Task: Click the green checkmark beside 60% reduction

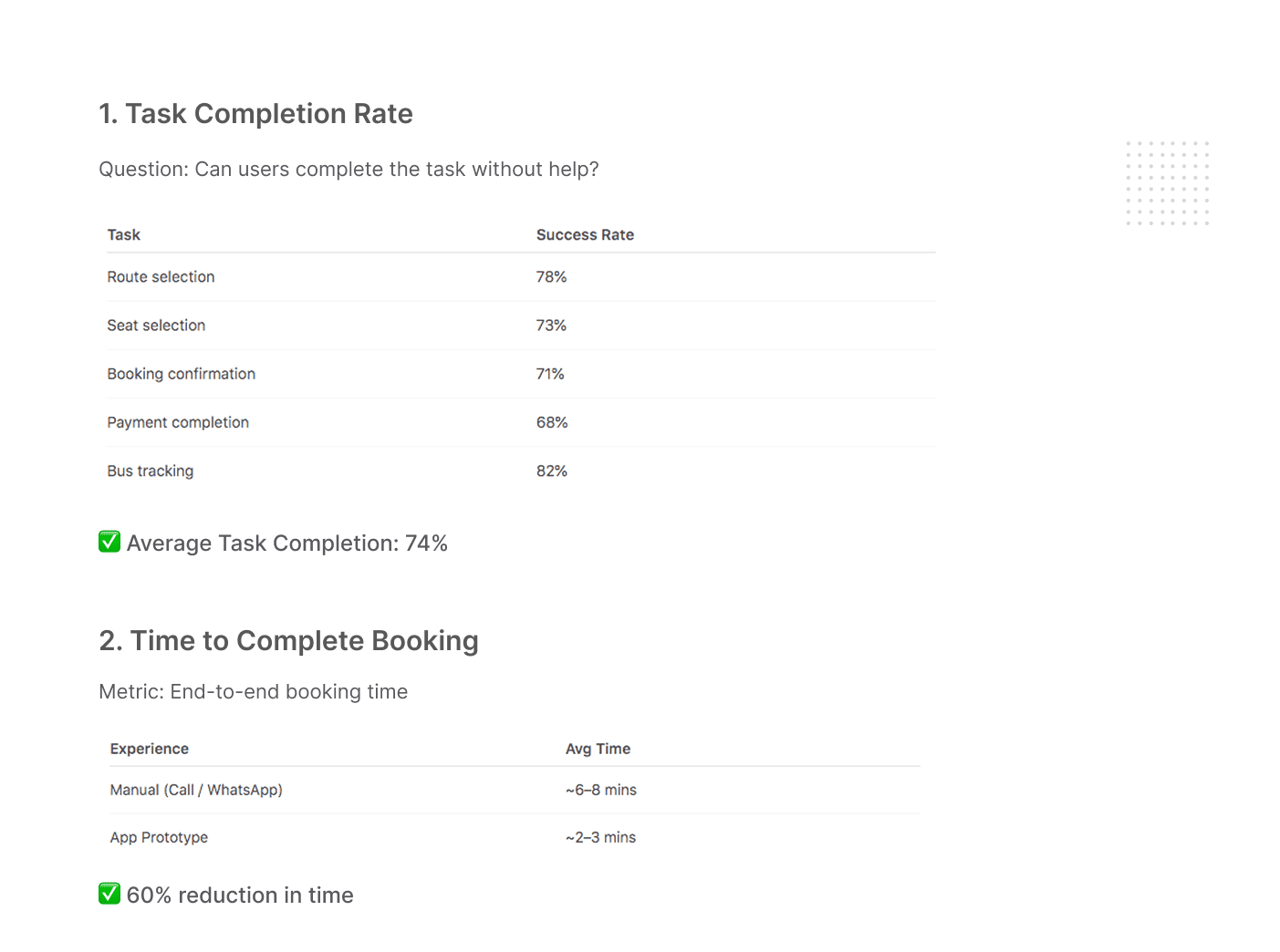Action: [109, 894]
